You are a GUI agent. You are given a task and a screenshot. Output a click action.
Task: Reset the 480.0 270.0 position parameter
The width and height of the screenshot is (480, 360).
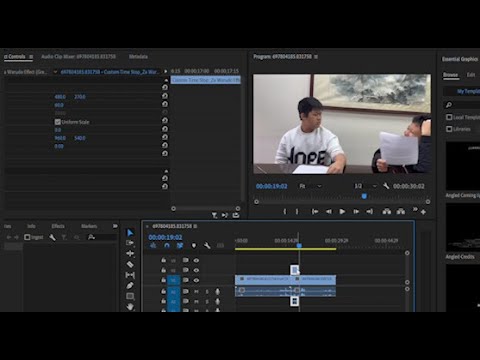tap(165, 96)
